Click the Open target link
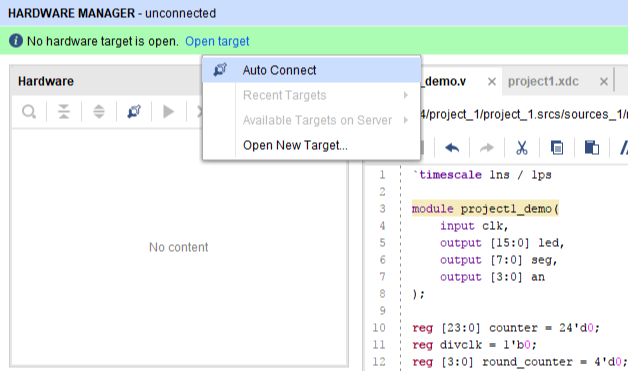This screenshot has width=628, height=371. tap(217, 41)
